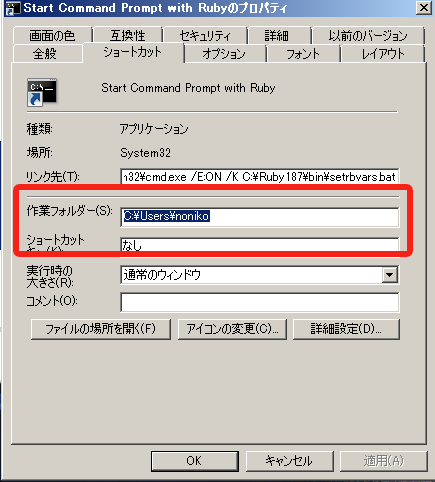Click the コメント comment input field
435x482 pixels.
coord(259,302)
